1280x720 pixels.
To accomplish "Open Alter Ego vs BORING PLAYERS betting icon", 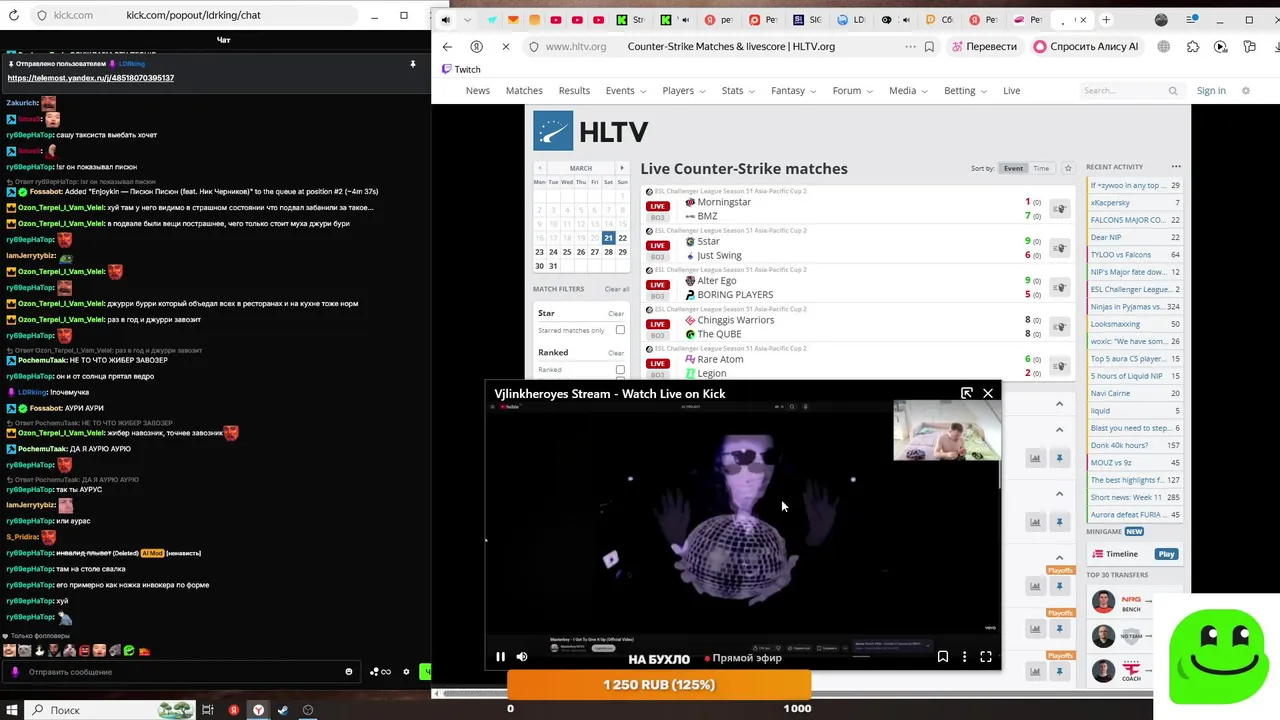I will coord(1060,288).
